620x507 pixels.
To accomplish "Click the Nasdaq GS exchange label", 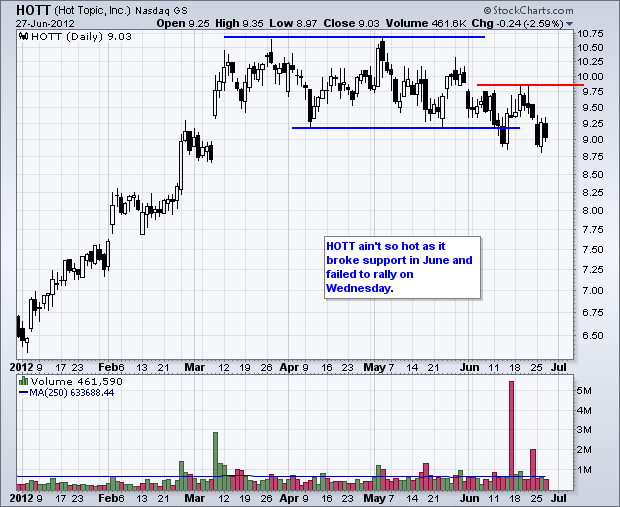I will [161, 11].
